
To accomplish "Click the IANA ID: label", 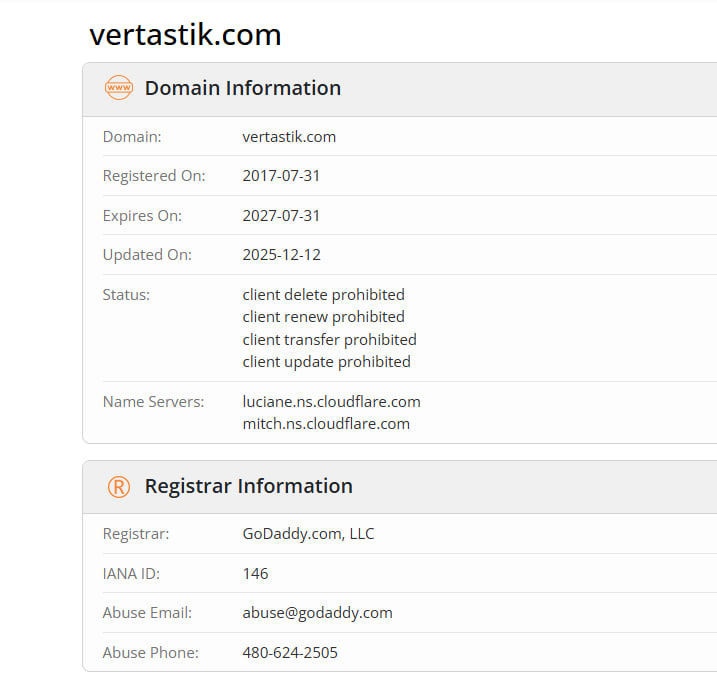I will click(131, 573).
